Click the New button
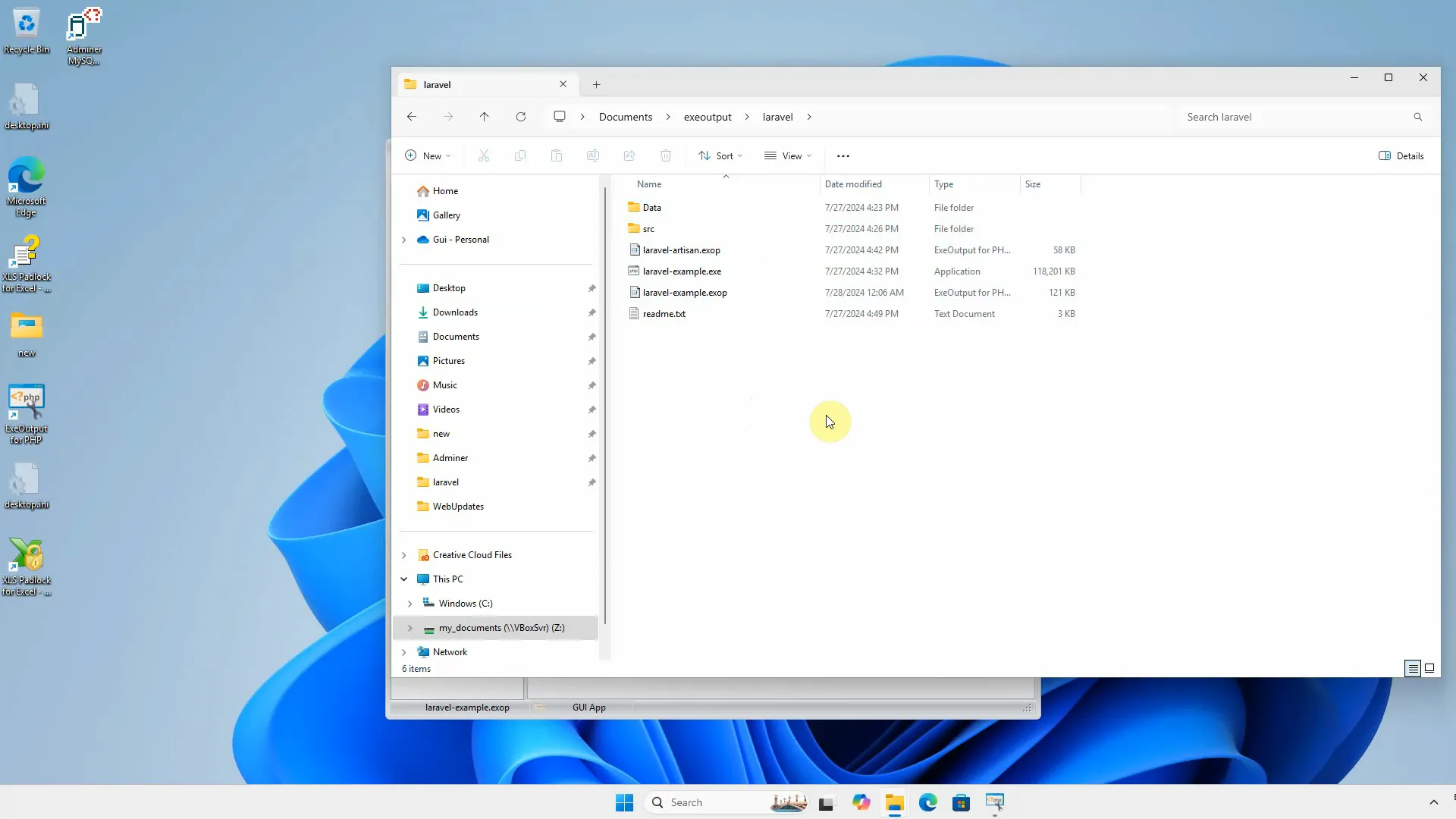 (x=427, y=156)
